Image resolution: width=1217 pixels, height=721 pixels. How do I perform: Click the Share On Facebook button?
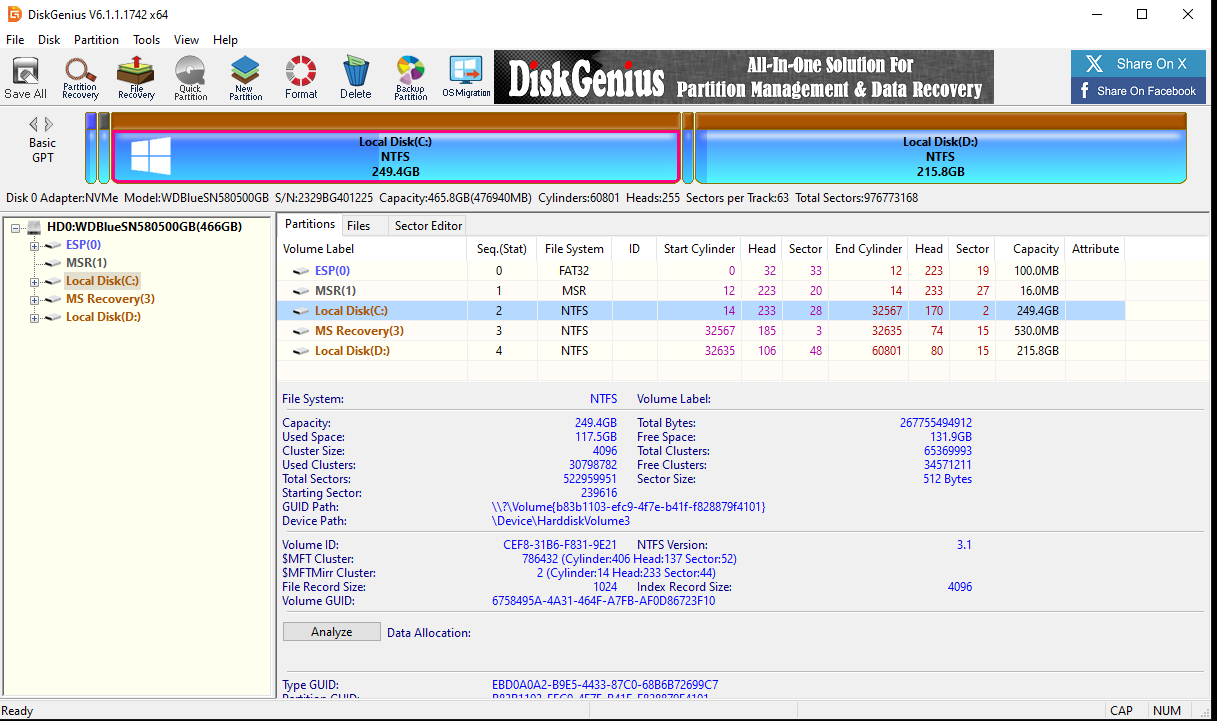pyautogui.click(x=1138, y=90)
